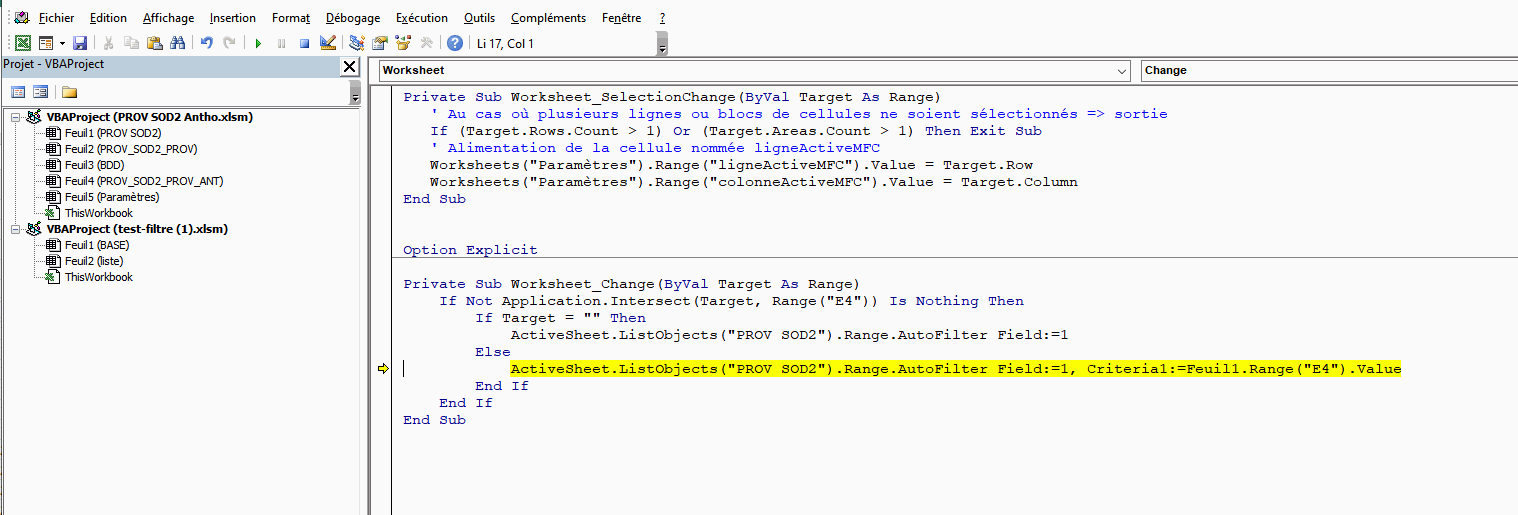Image resolution: width=1518 pixels, height=515 pixels.
Task: Open the Débogage menu
Action: click(x=352, y=18)
